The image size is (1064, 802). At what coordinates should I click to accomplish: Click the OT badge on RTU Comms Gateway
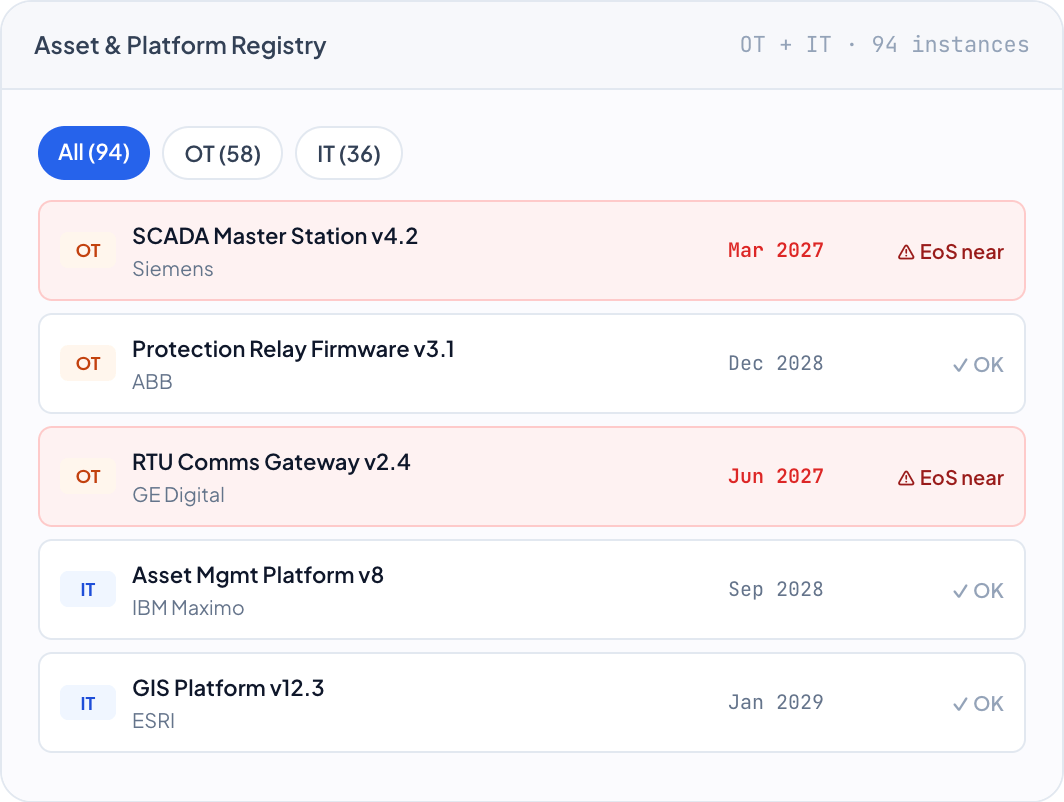[x=88, y=477]
